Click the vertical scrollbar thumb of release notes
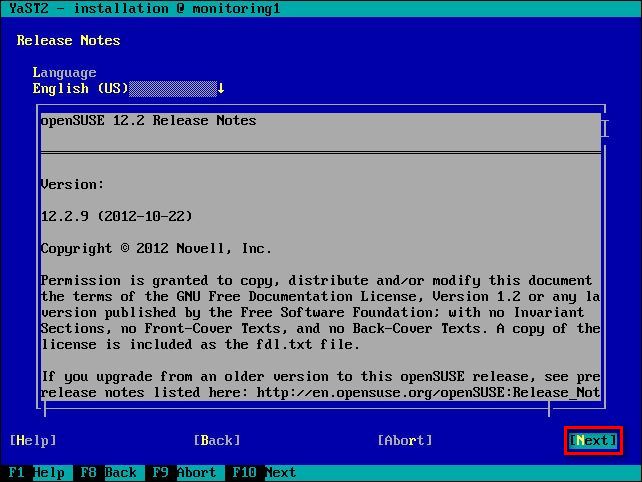This screenshot has height=482, width=642. click(x=605, y=129)
